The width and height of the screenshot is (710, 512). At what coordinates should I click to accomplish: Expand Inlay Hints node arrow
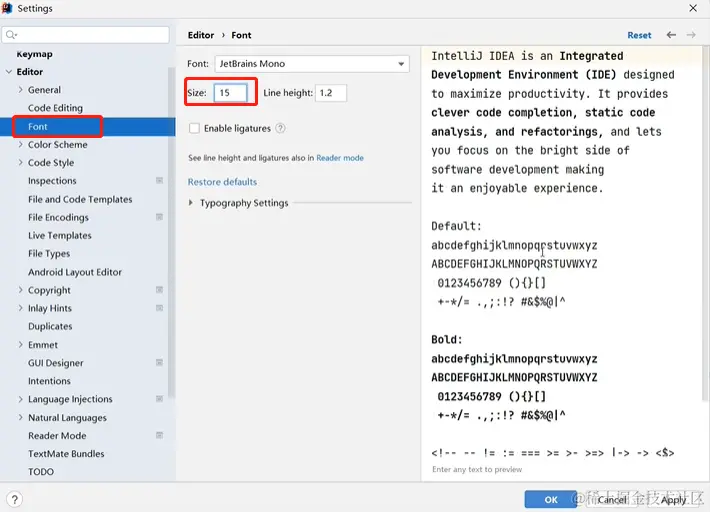pyautogui.click(x=20, y=308)
